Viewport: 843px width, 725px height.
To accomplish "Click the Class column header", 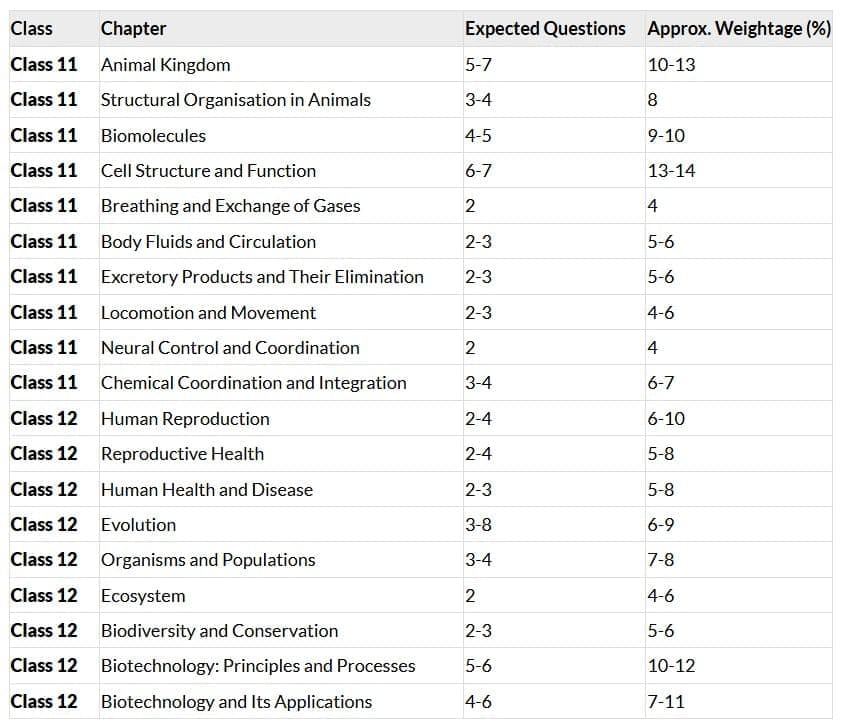I will click(32, 29).
